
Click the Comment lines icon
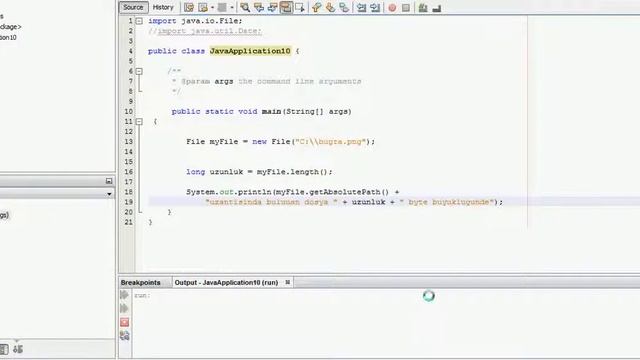pos(423,7)
